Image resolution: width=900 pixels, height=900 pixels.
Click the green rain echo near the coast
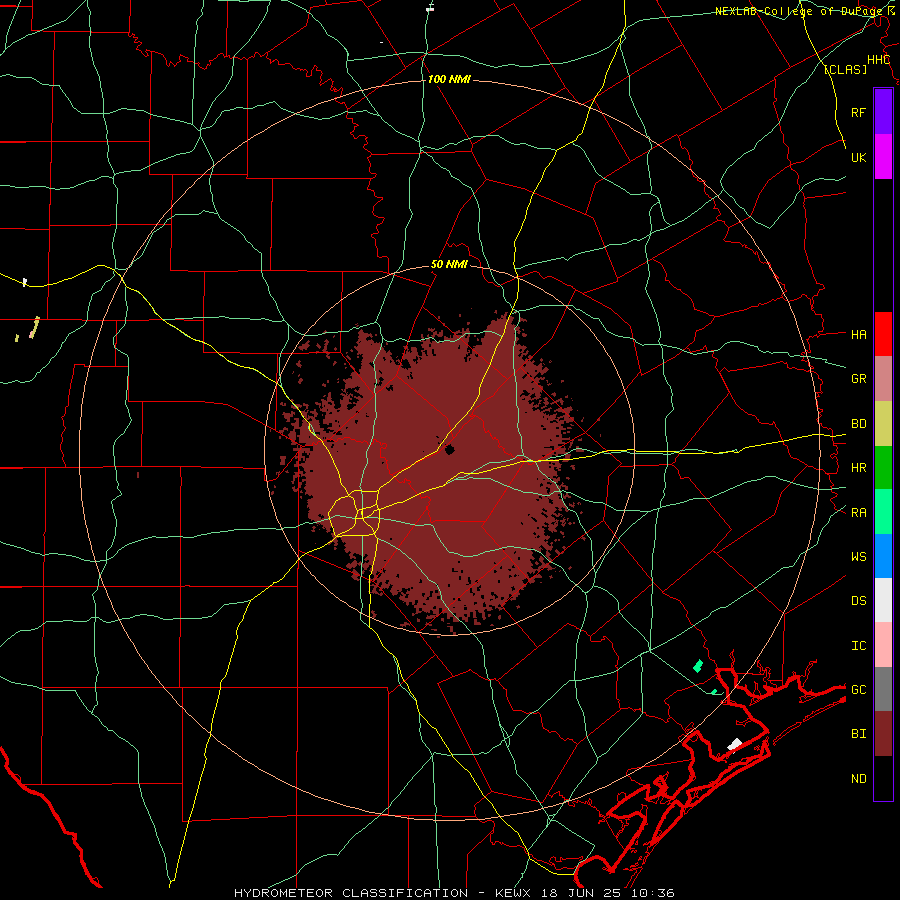[698, 666]
